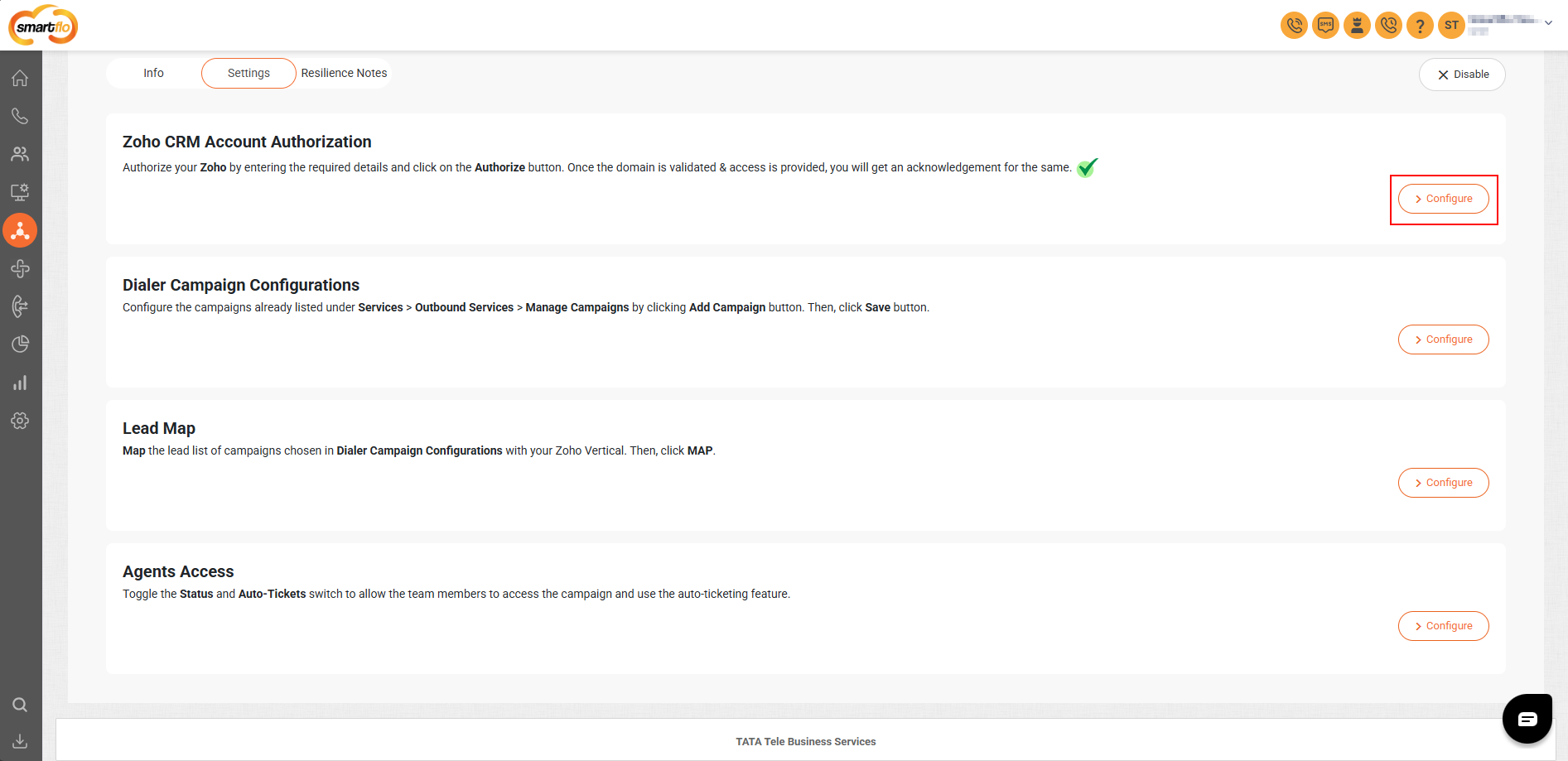The width and height of the screenshot is (1568, 761).
Task: Click the orange phone call icon in header
Action: click(x=1294, y=25)
